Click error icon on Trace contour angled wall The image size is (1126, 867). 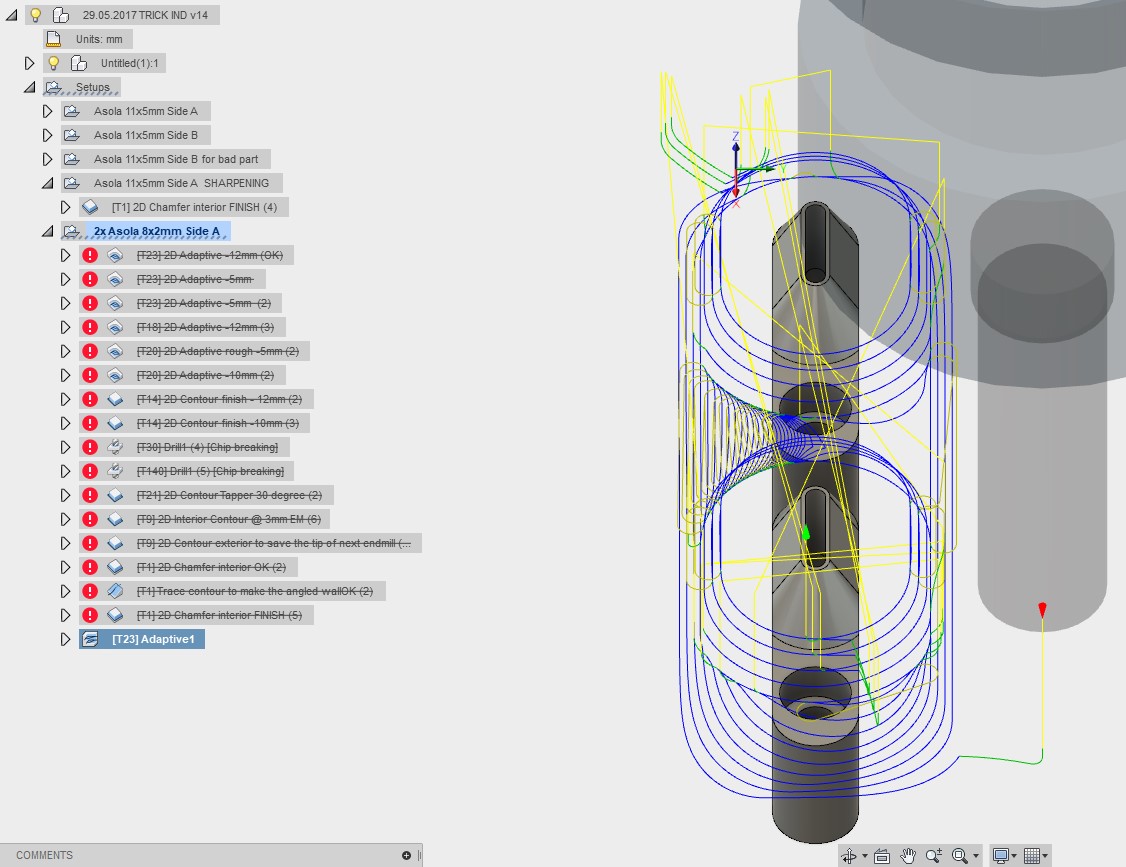coord(90,591)
